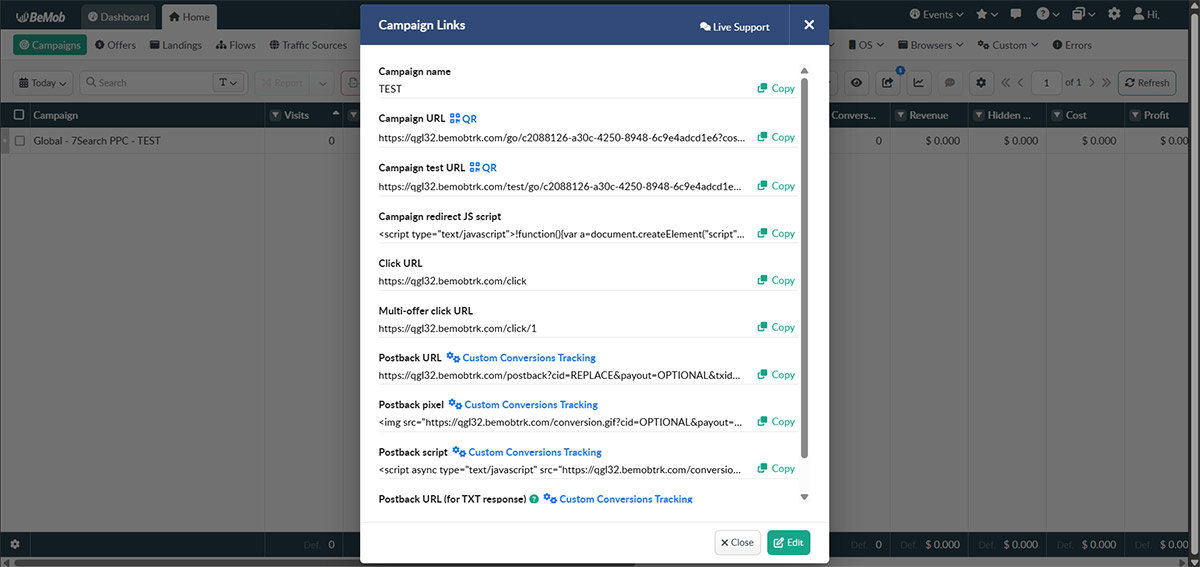The width and height of the screenshot is (1200, 567).
Task: Open the Visits column filter
Action: [x=276, y=115]
